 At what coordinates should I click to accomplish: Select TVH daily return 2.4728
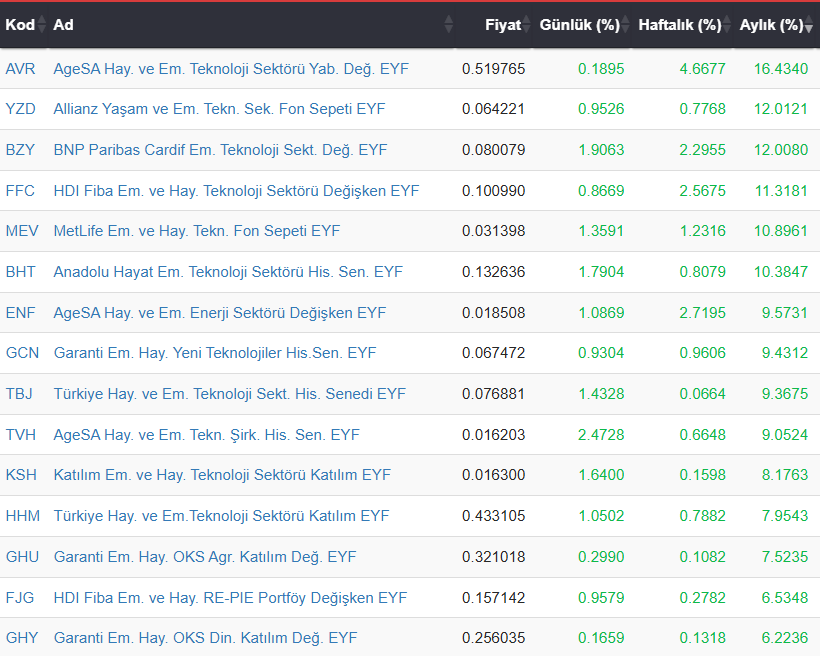click(601, 435)
